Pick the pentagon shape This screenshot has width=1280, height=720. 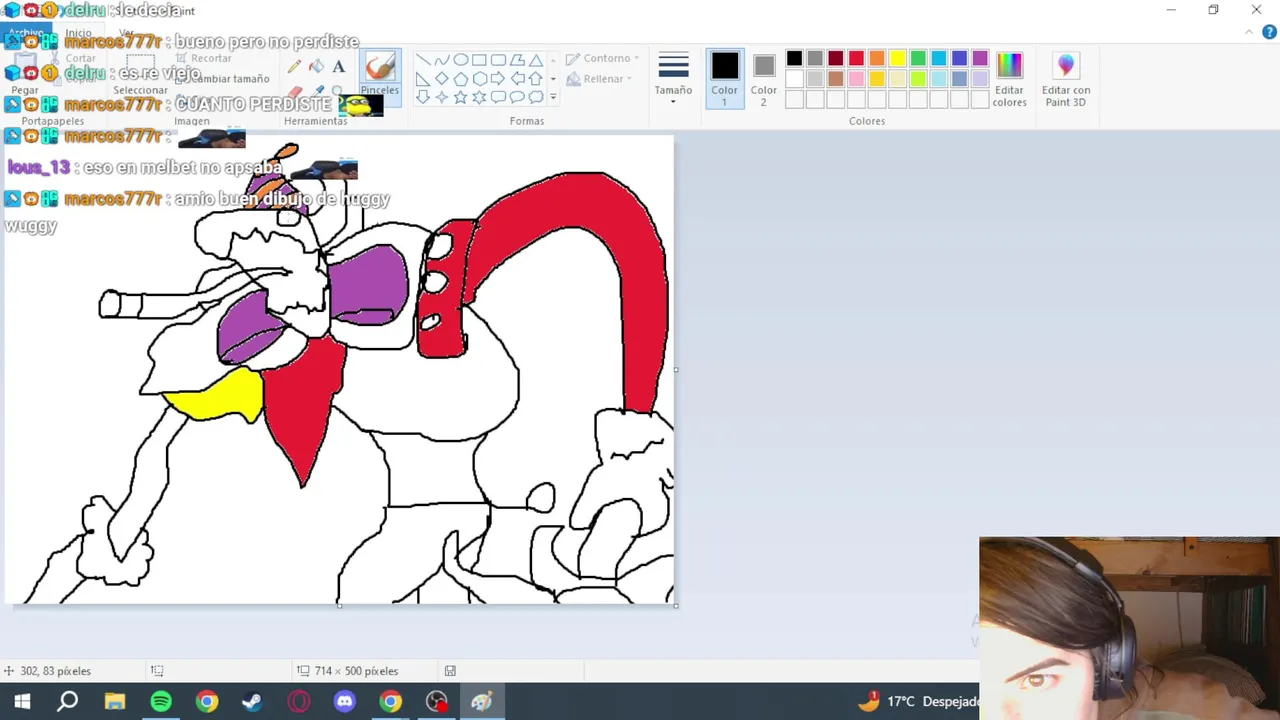click(x=460, y=79)
